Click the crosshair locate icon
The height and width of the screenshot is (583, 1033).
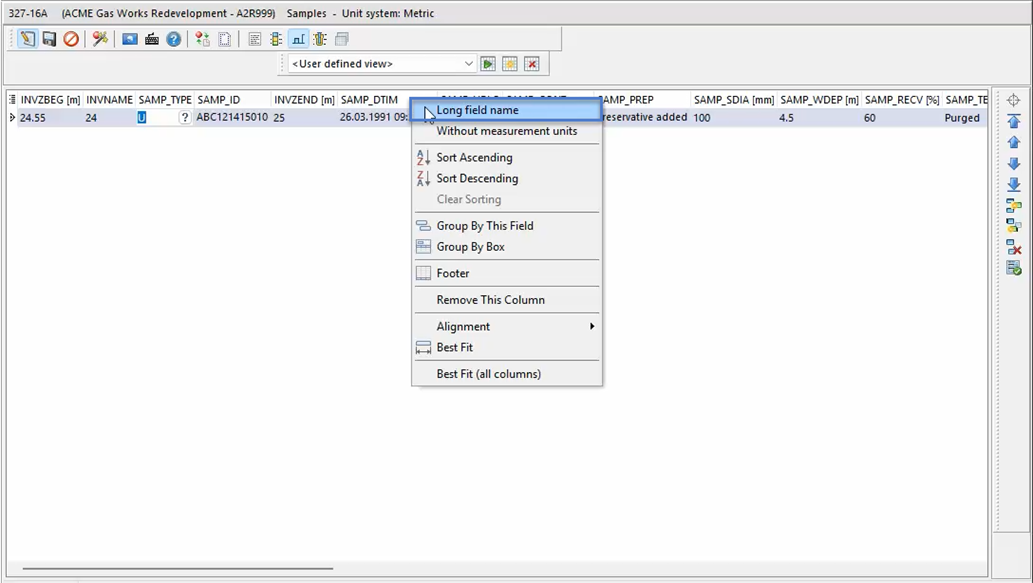(x=1013, y=100)
